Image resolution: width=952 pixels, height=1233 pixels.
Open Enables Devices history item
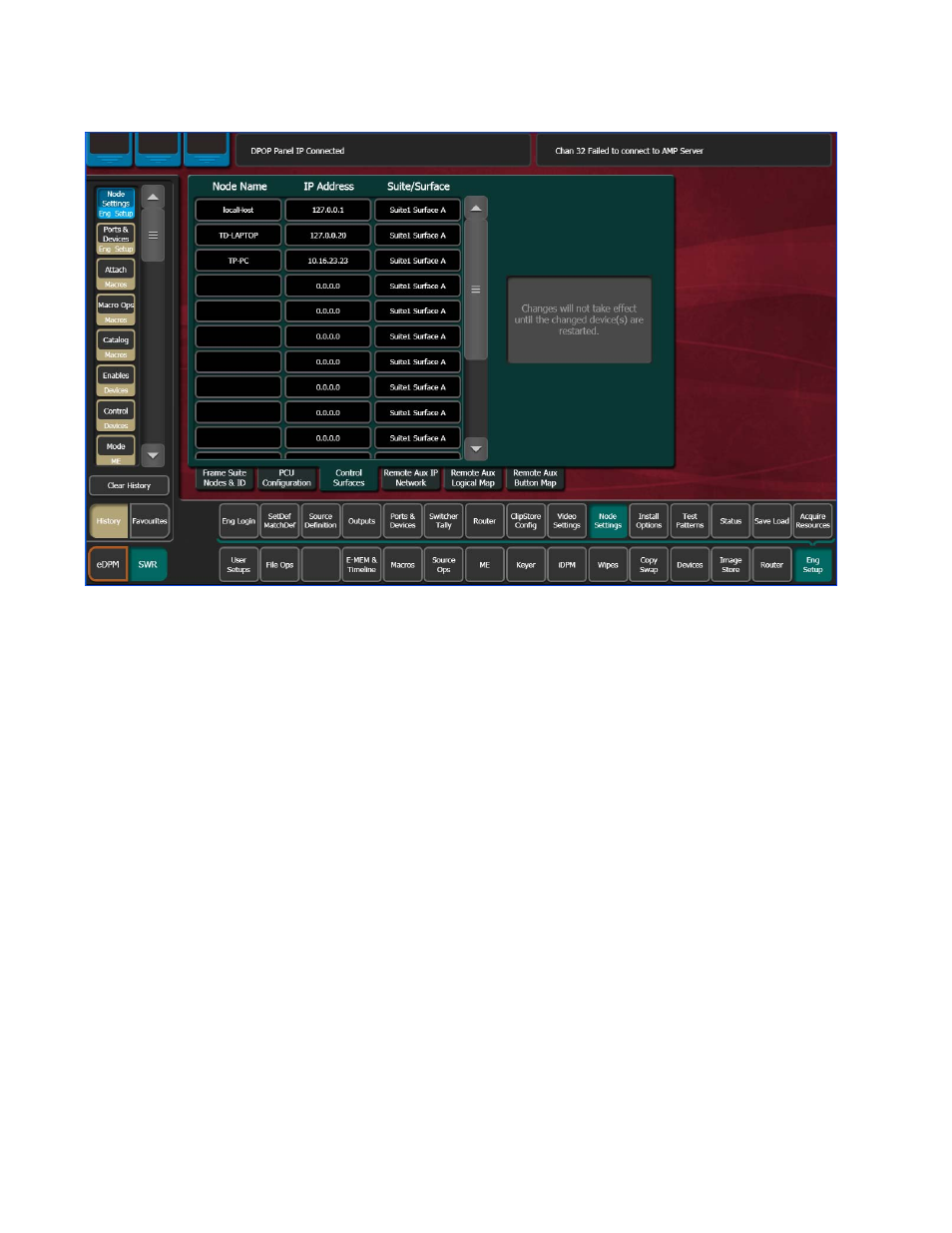click(x=116, y=379)
